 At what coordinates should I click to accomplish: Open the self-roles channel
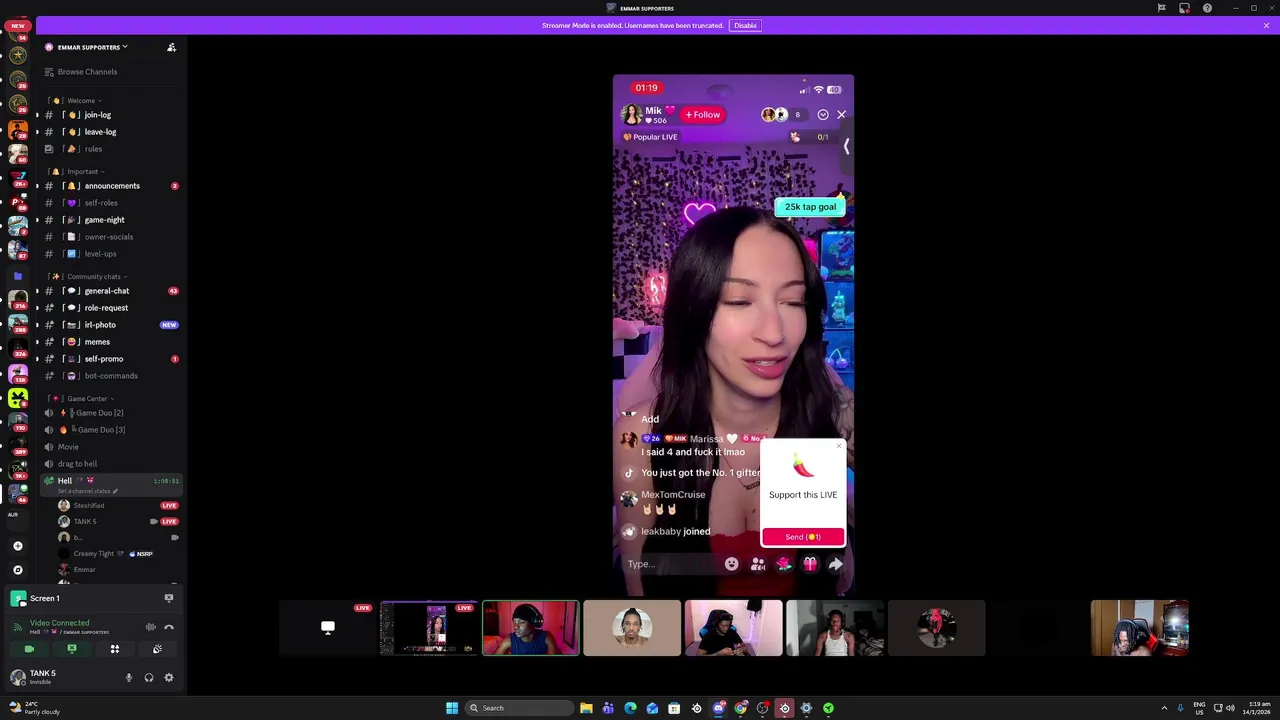click(110, 203)
